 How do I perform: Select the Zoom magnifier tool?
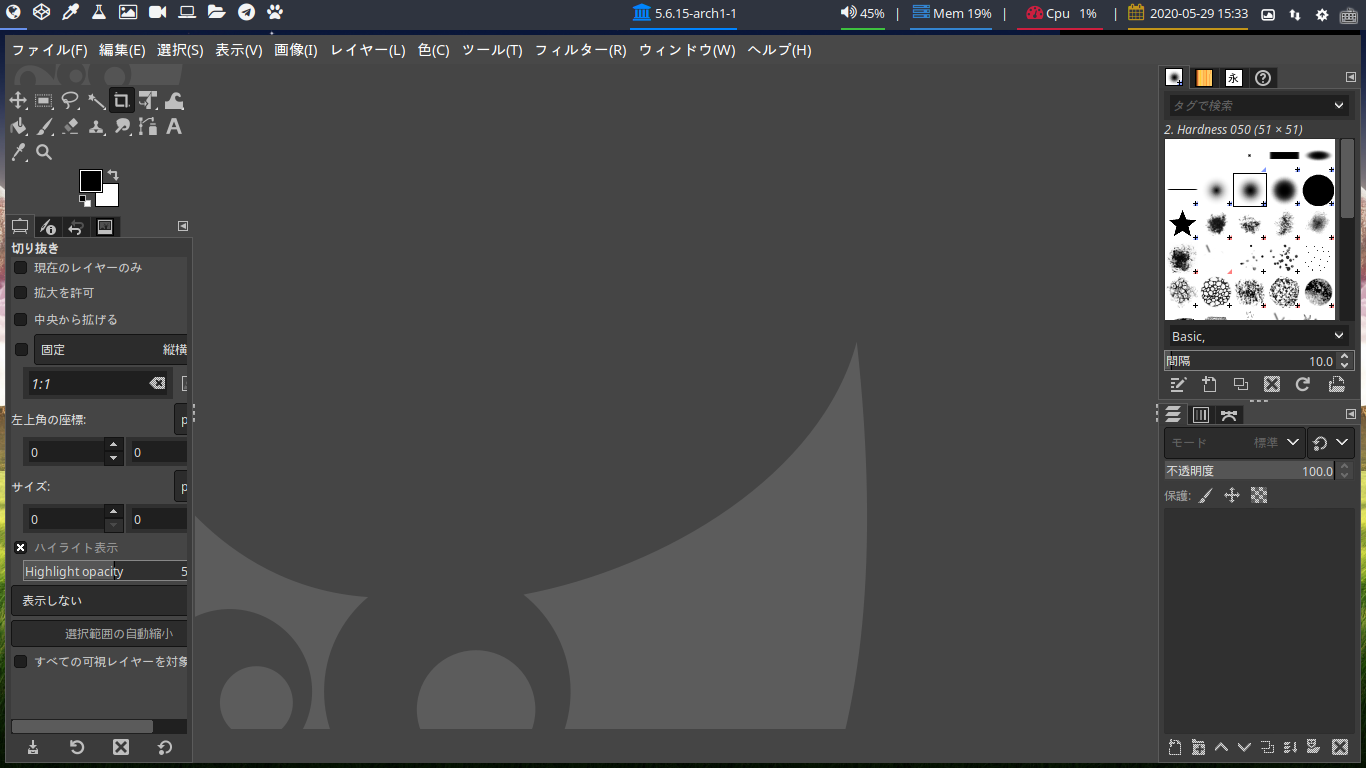(44, 152)
